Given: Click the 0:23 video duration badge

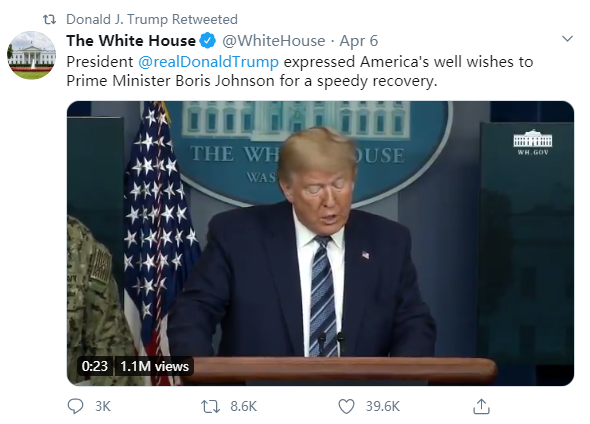Looking at the screenshot, I should coord(95,366).
